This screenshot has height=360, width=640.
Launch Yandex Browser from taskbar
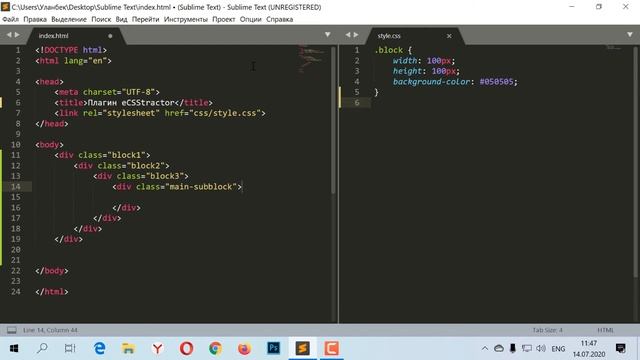click(158, 348)
